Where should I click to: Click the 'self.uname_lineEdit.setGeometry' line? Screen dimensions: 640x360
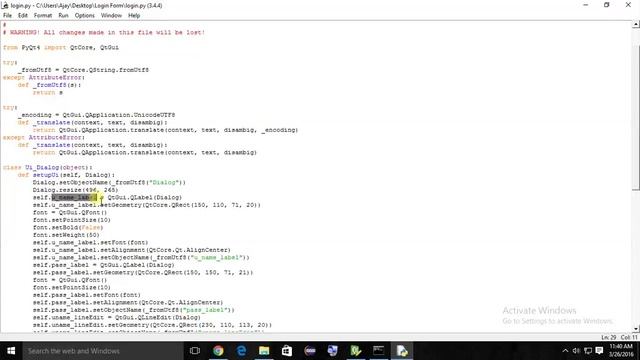tap(152, 325)
